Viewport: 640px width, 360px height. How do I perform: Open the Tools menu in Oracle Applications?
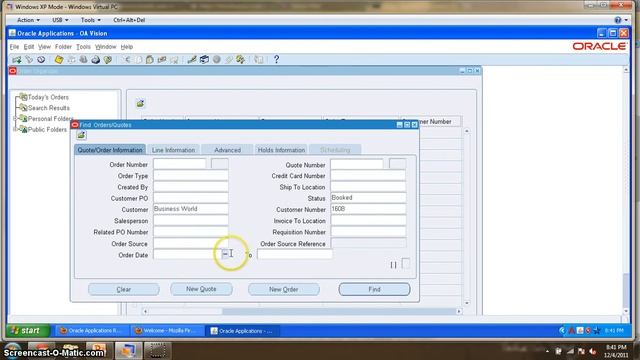click(x=83, y=47)
